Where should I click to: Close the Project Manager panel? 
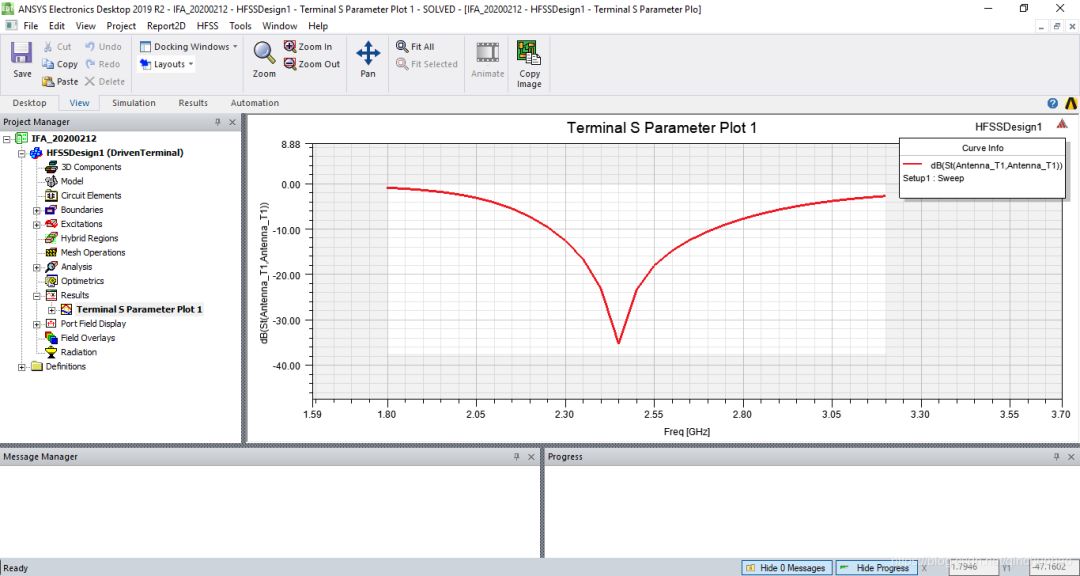point(232,122)
